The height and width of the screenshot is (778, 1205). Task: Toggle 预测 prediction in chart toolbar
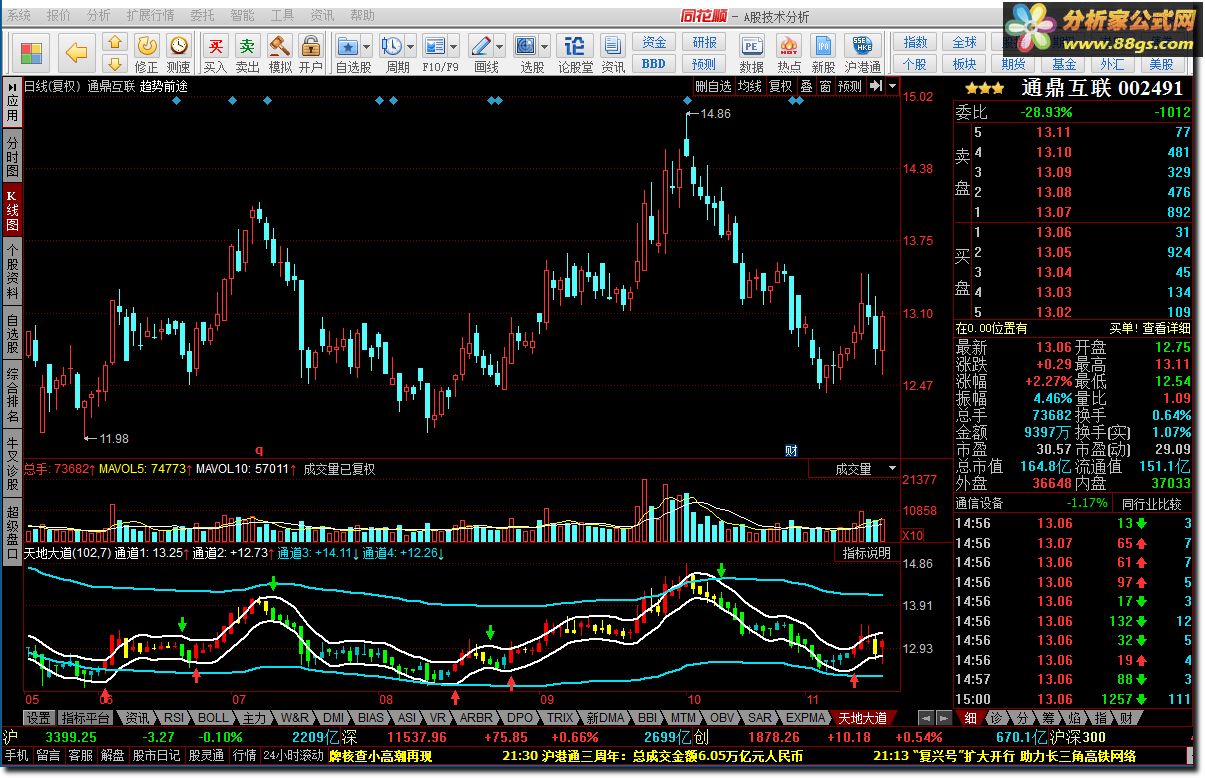tap(850, 86)
